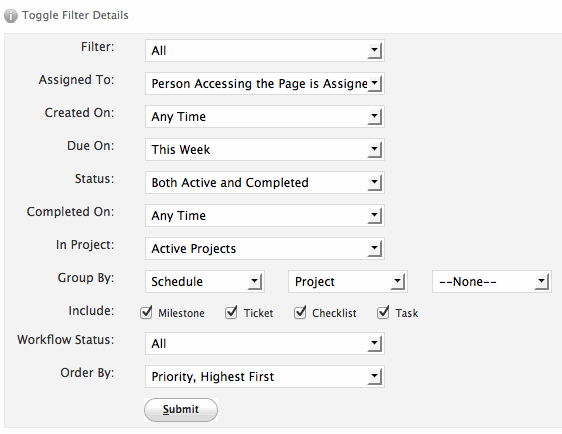Uncheck the Checklist checkbox
Viewport: 562px width, 434px height.
click(x=300, y=313)
